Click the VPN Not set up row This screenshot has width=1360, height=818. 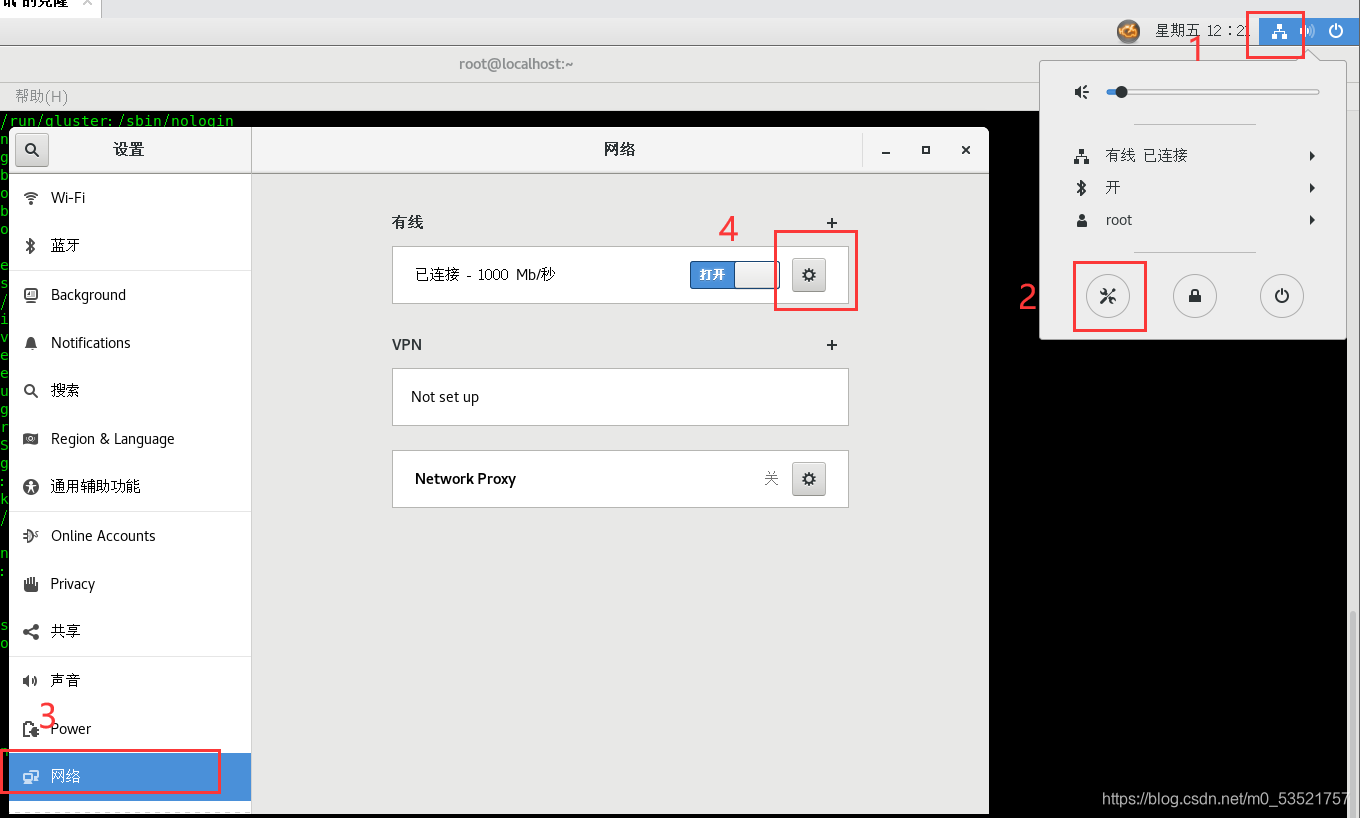pos(620,397)
